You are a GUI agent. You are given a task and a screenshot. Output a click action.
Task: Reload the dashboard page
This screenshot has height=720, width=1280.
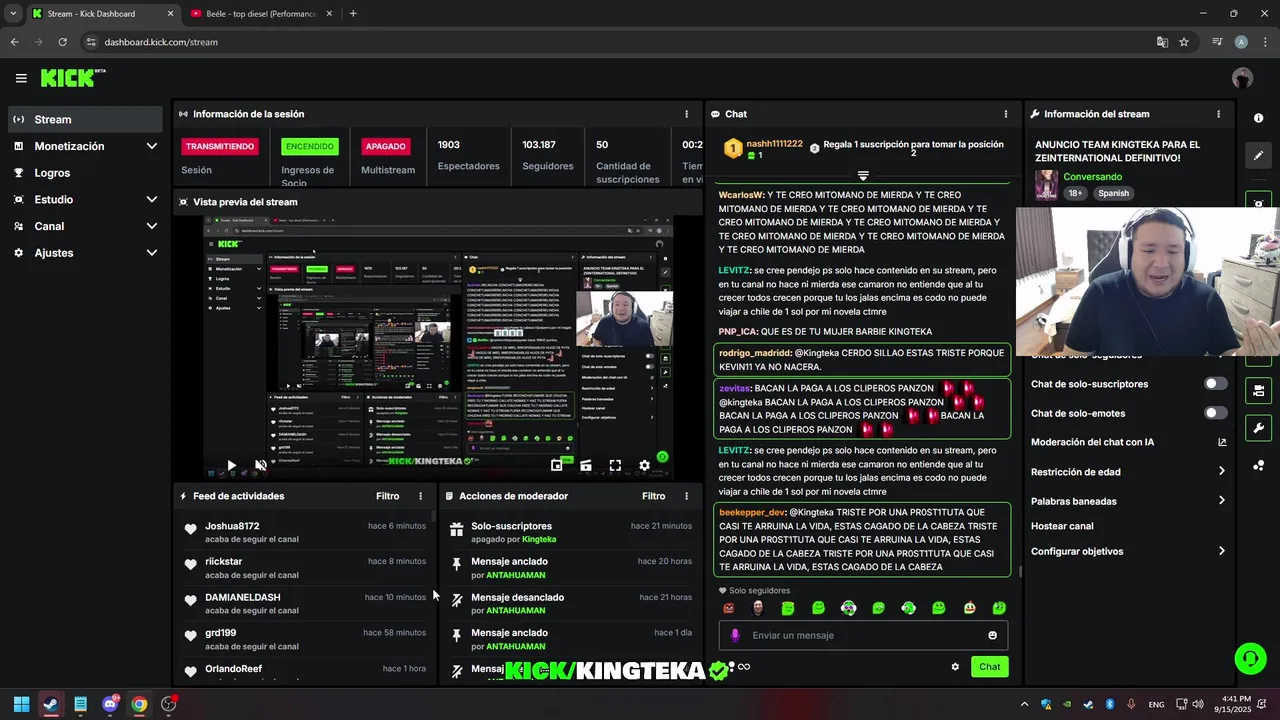click(x=62, y=42)
